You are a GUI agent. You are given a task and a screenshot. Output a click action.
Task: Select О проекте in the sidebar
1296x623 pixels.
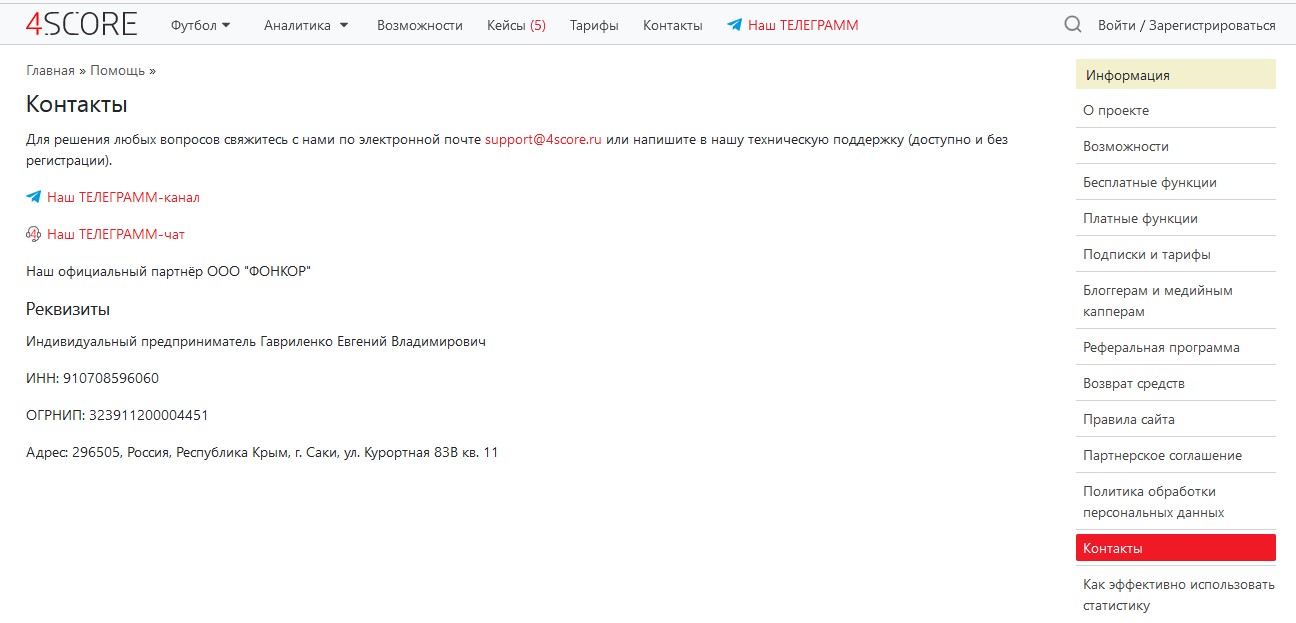[1116, 110]
